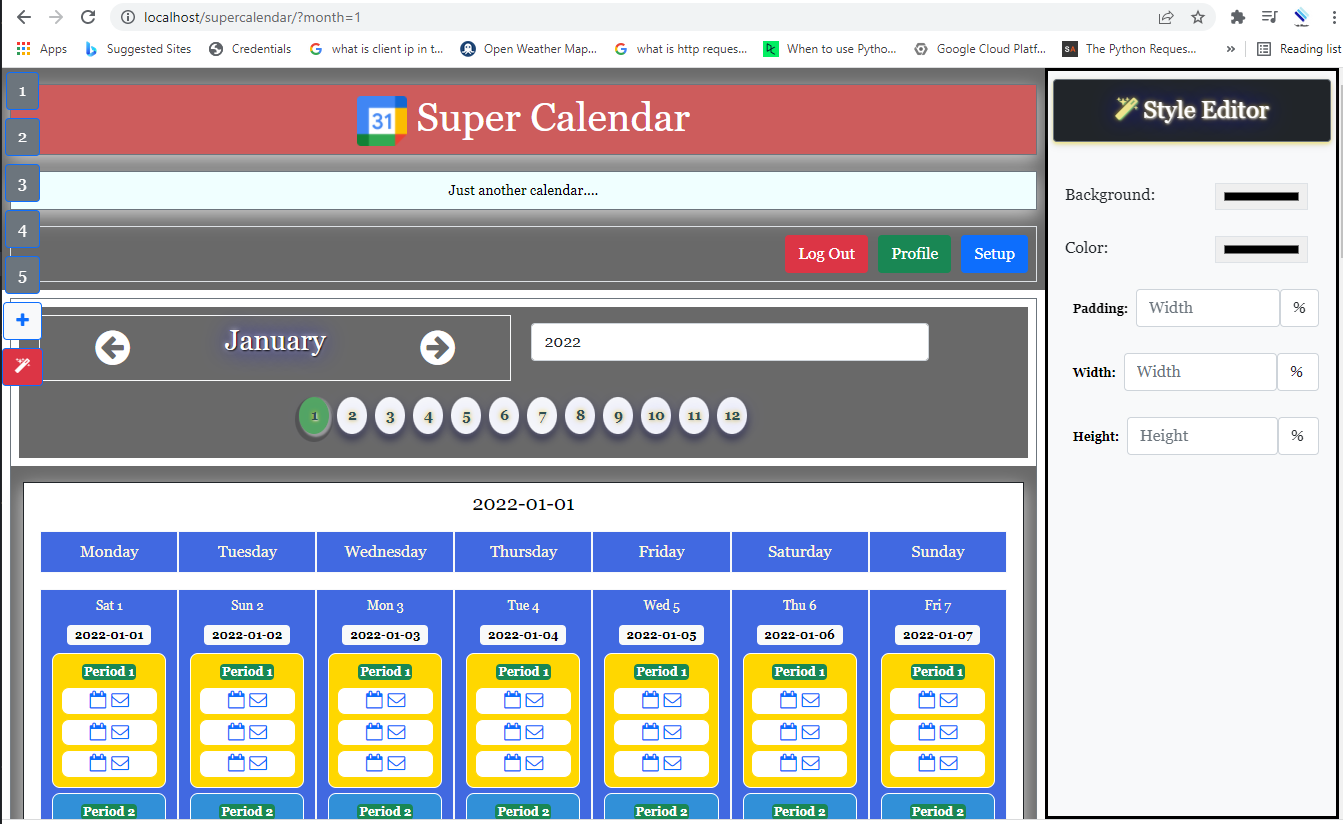This screenshot has height=824, width=1343.
Task: View site information icon beside URL
Action: [128, 17]
